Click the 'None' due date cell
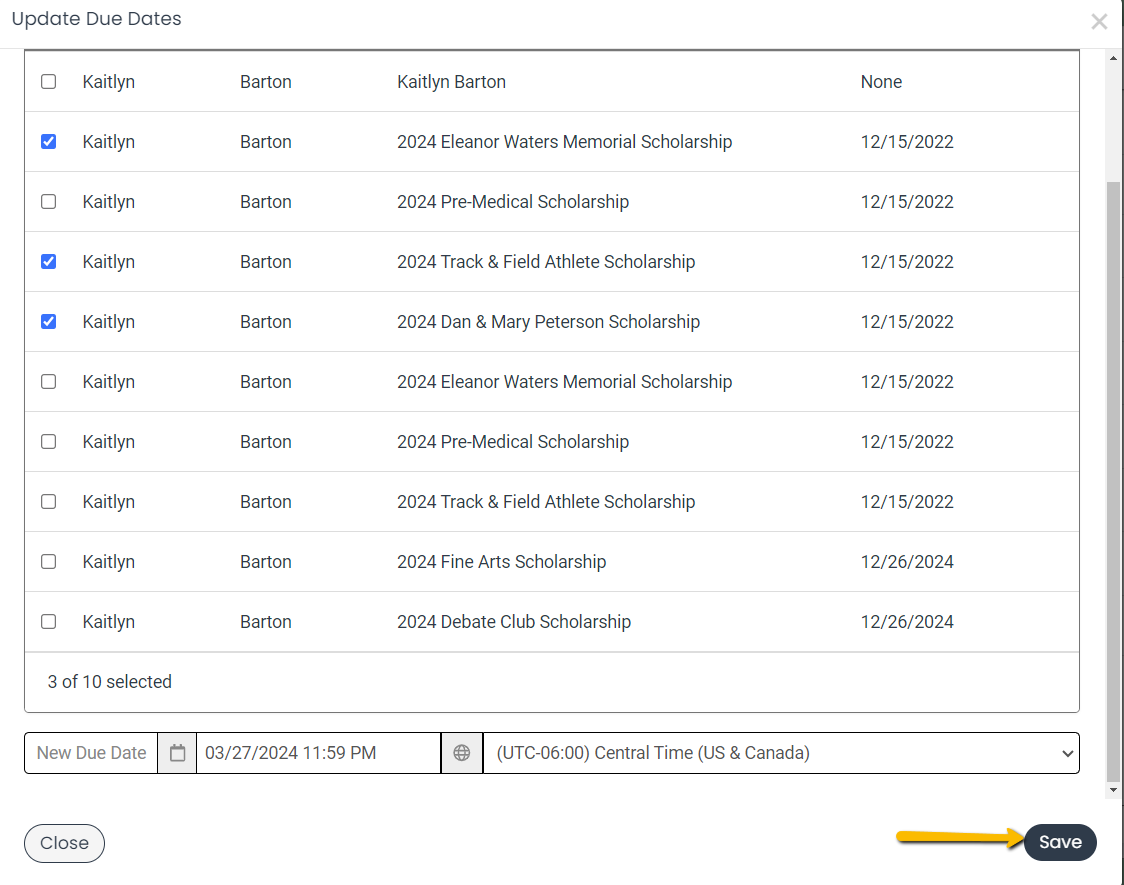Viewport: 1124px width, 885px height. tap(881, 82)
